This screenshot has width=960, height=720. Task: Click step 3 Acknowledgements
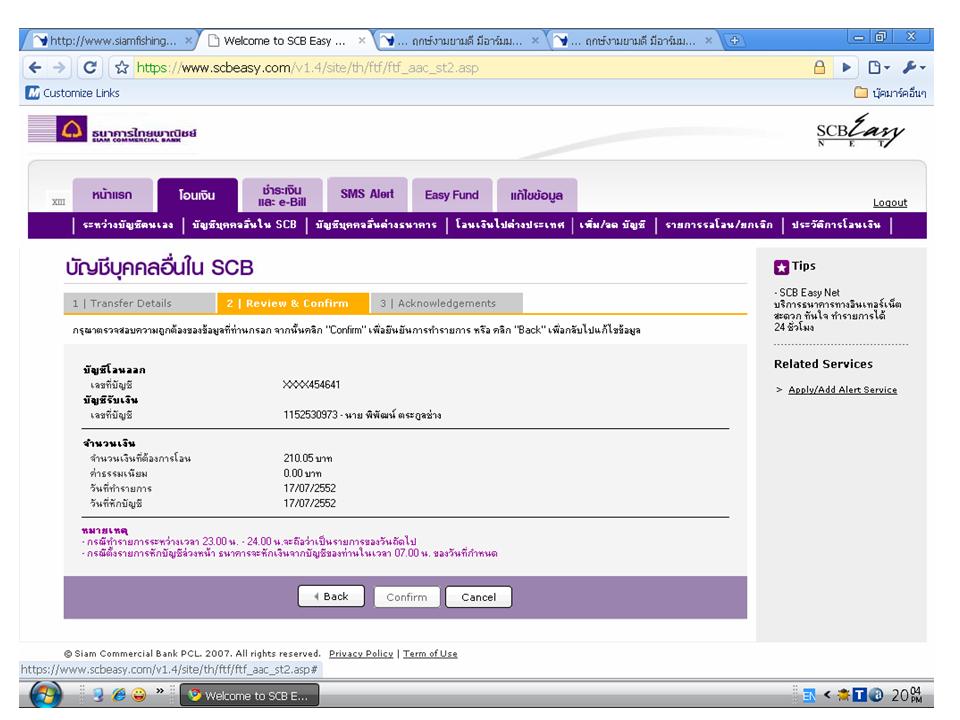click(446, 303)
